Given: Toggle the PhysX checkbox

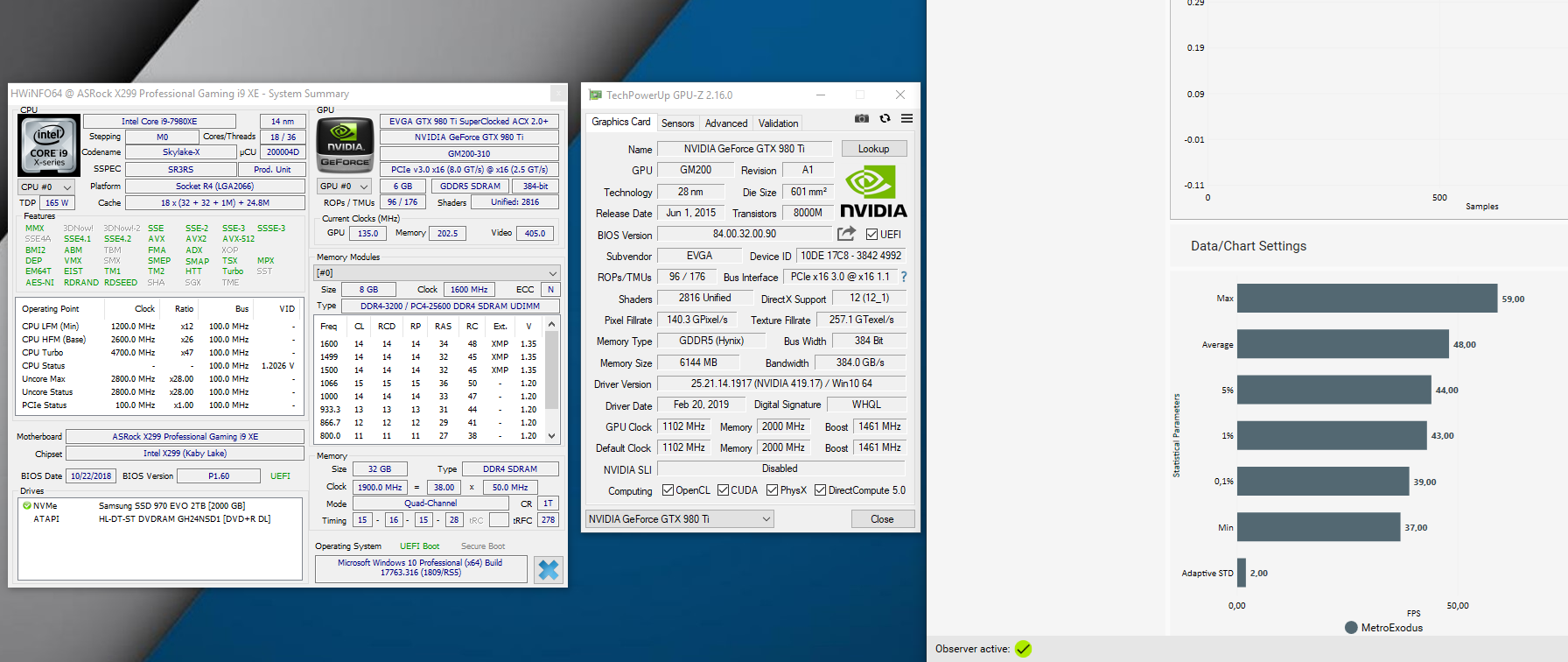Looking at the screenshot, I should click(x=772, y=490).
